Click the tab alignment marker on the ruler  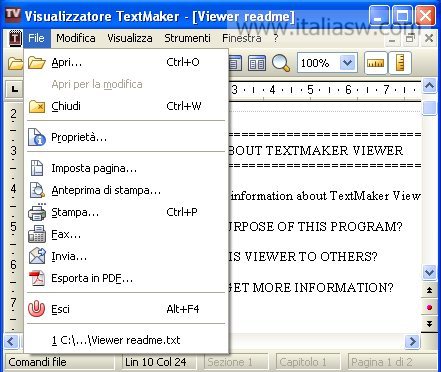(14, 89)
